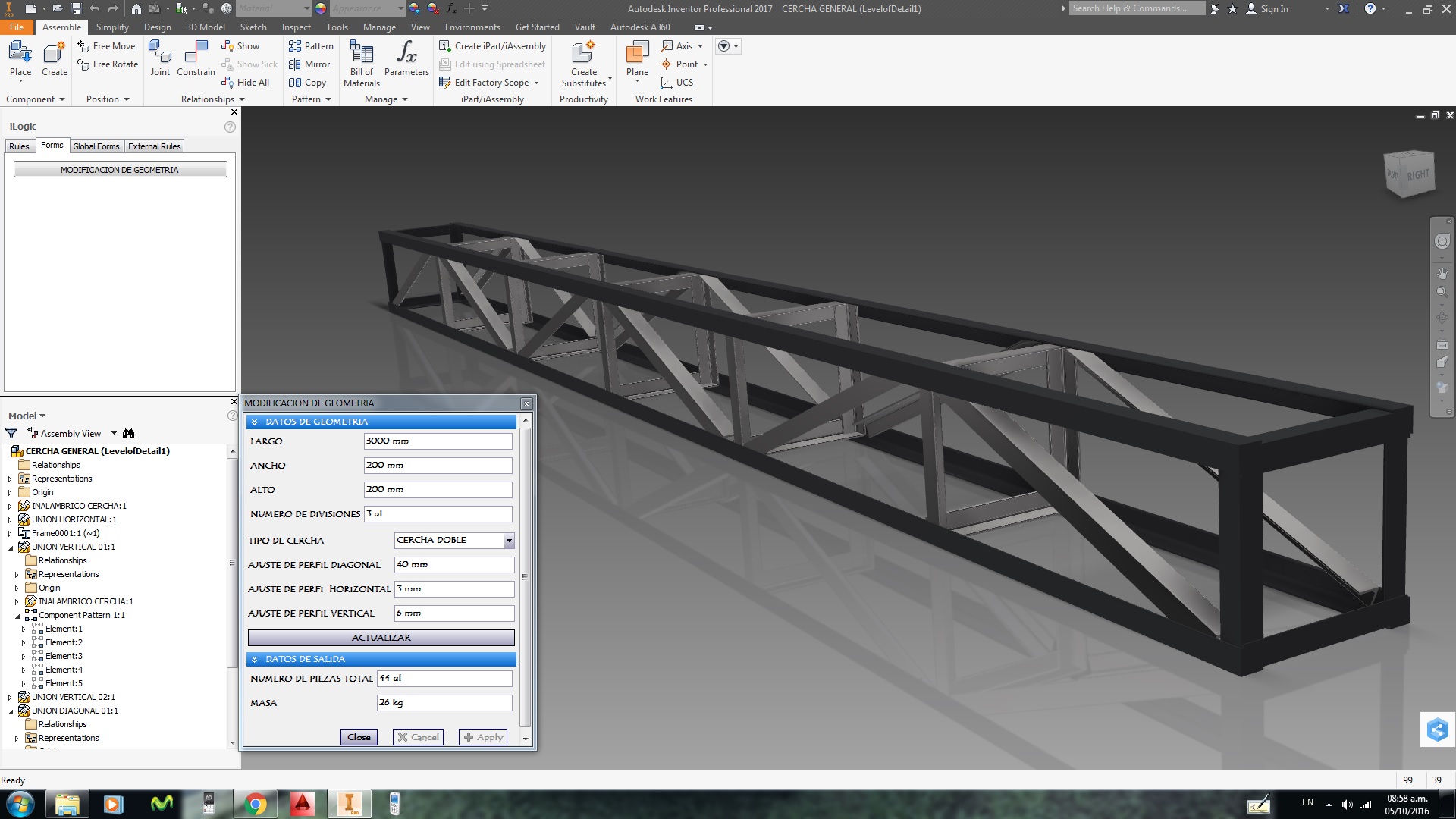Click Free Rotate in Position panel
1456x819 pixels.
pos(107,64)
